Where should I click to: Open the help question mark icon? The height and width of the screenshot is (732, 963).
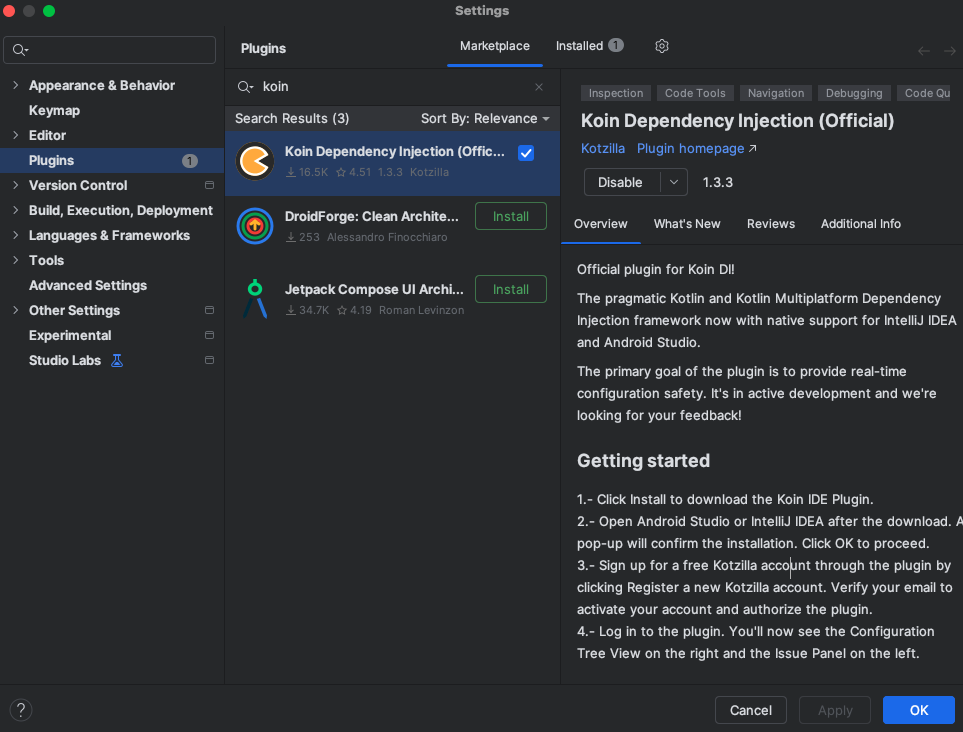(x=21, y=710)
